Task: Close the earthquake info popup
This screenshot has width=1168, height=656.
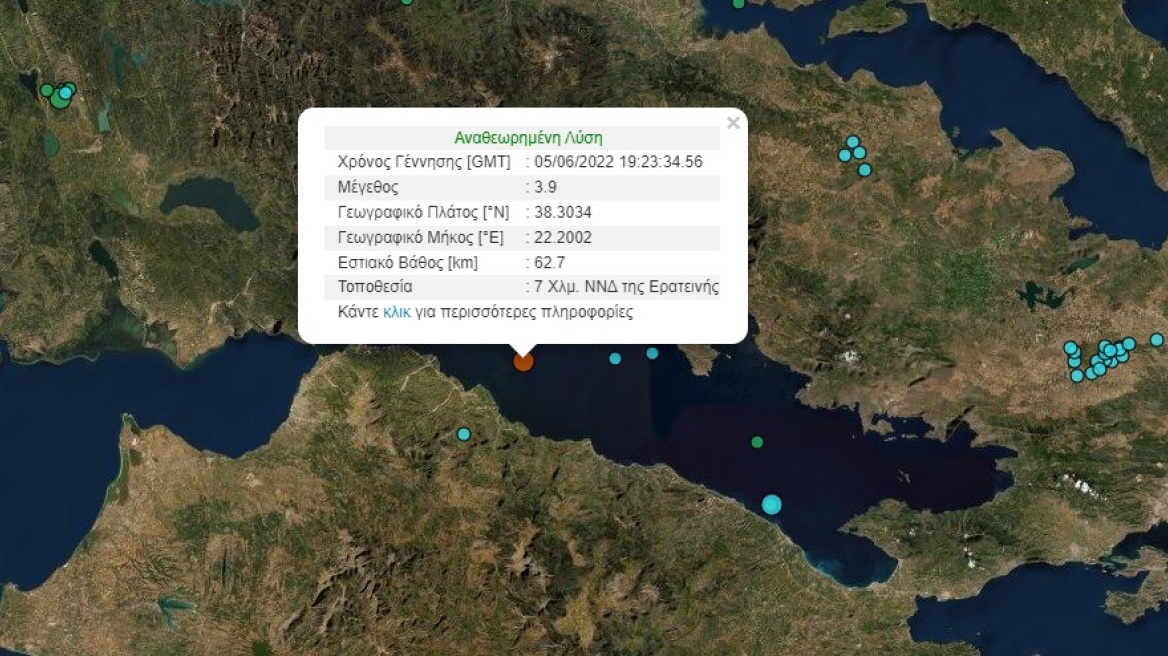Action: (733, 123)
